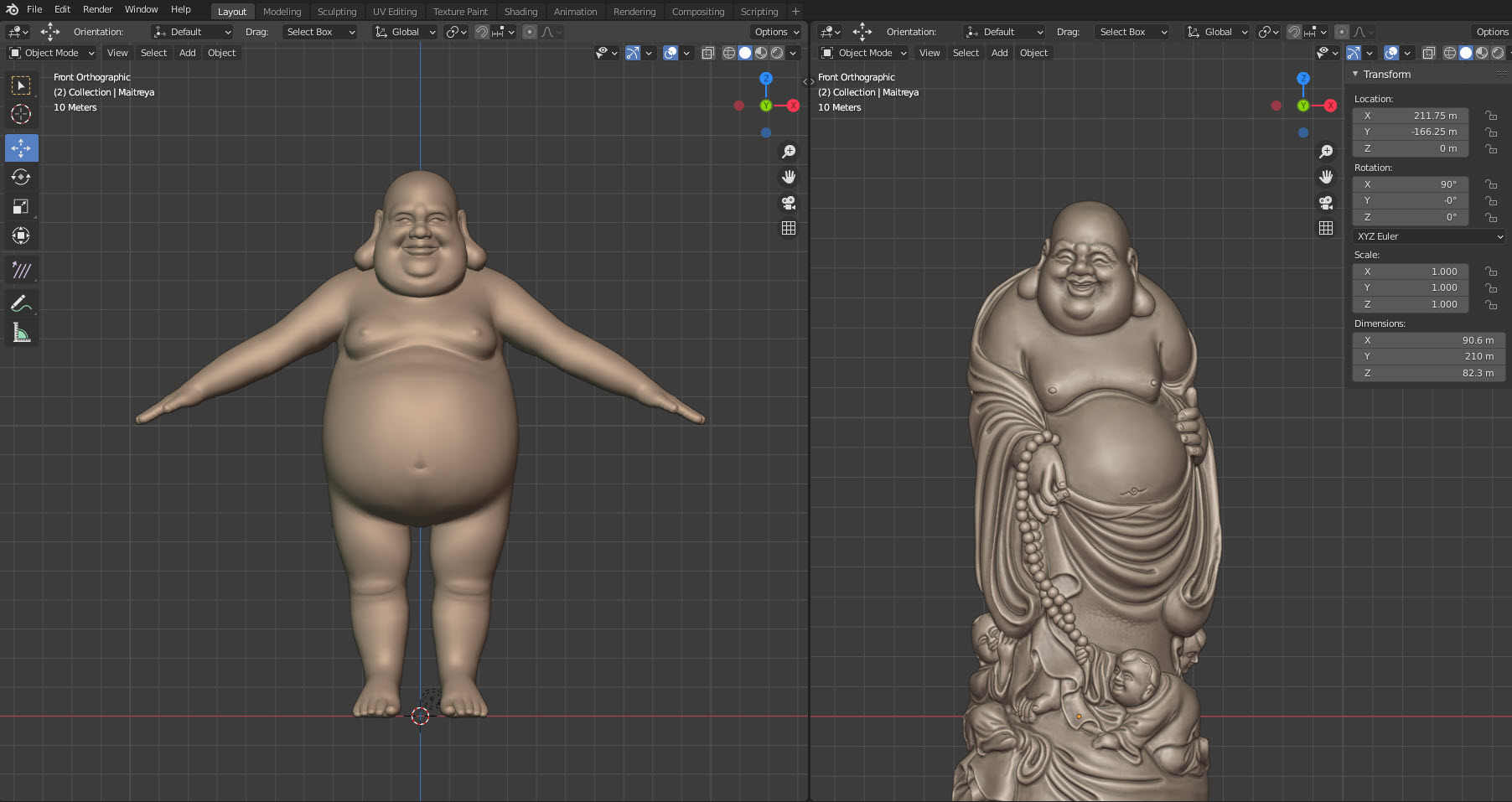Toggle lock on Rotation Z

pyautogui.click(x=1491, y=217)
